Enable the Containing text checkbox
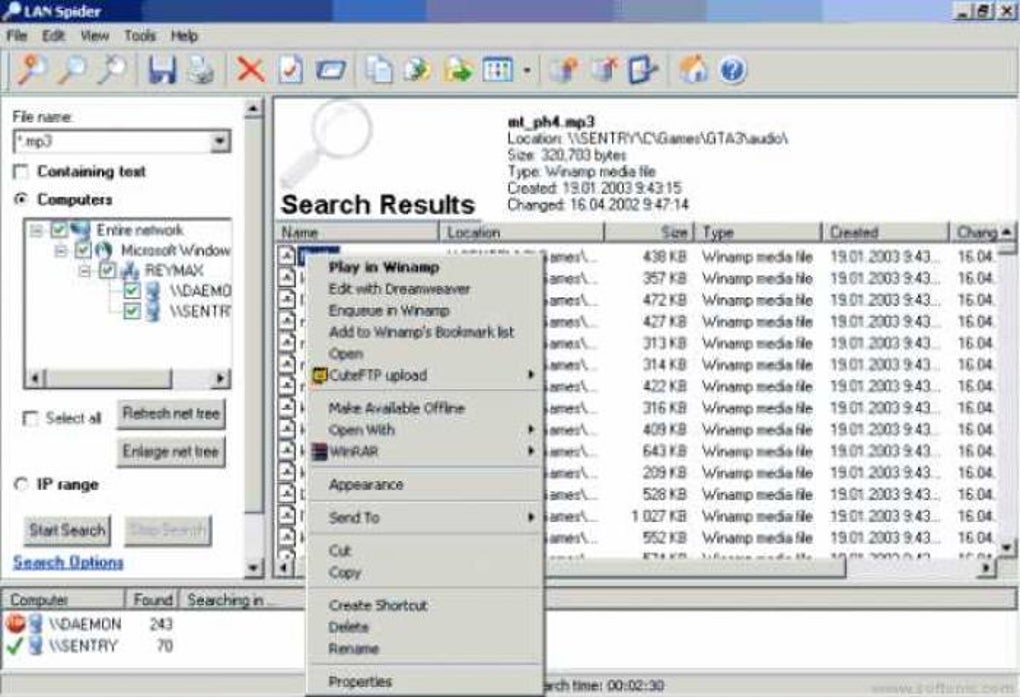Screen dimensions: 1020x697 pos(21,172)
